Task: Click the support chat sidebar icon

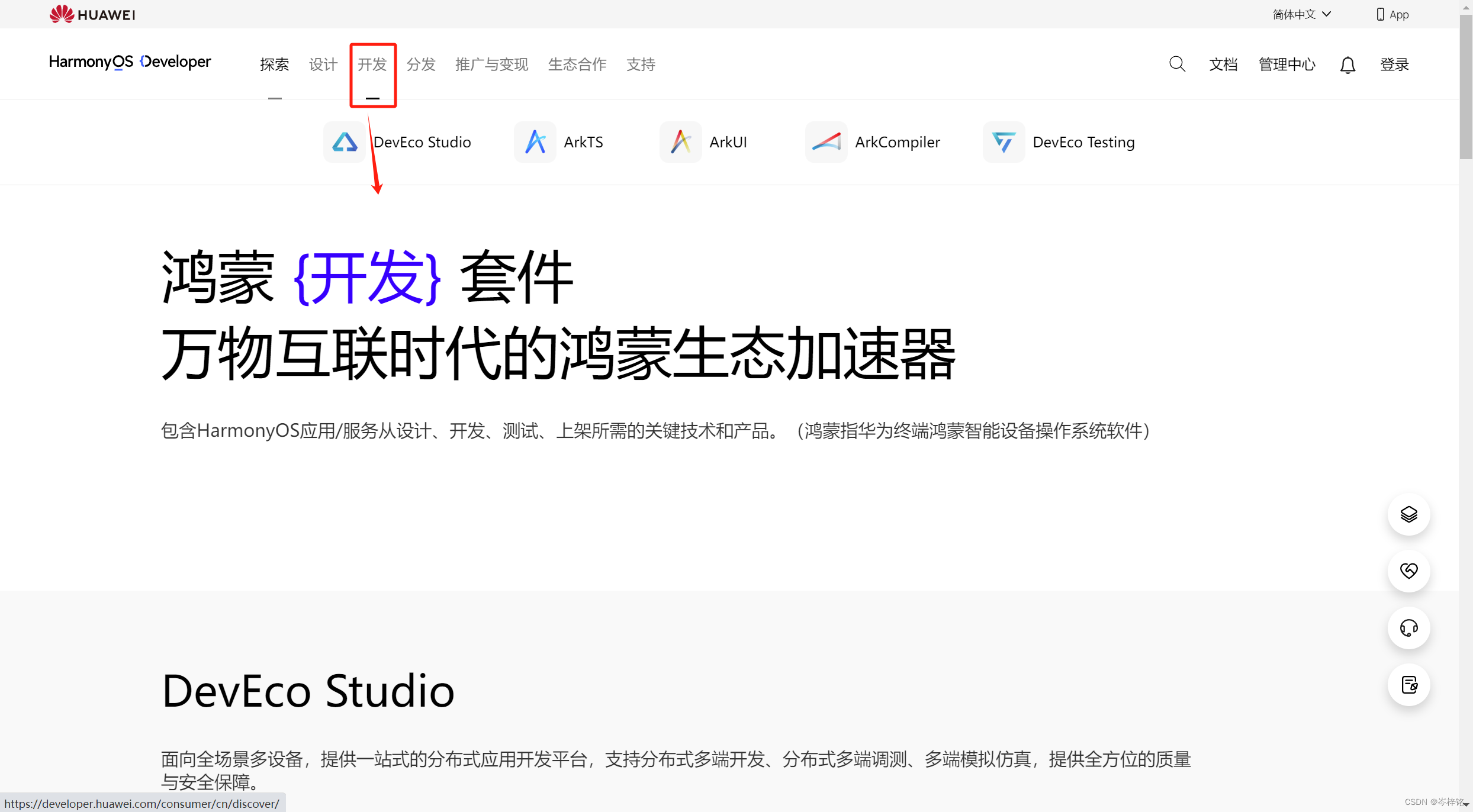Action: click(1410, 627)
